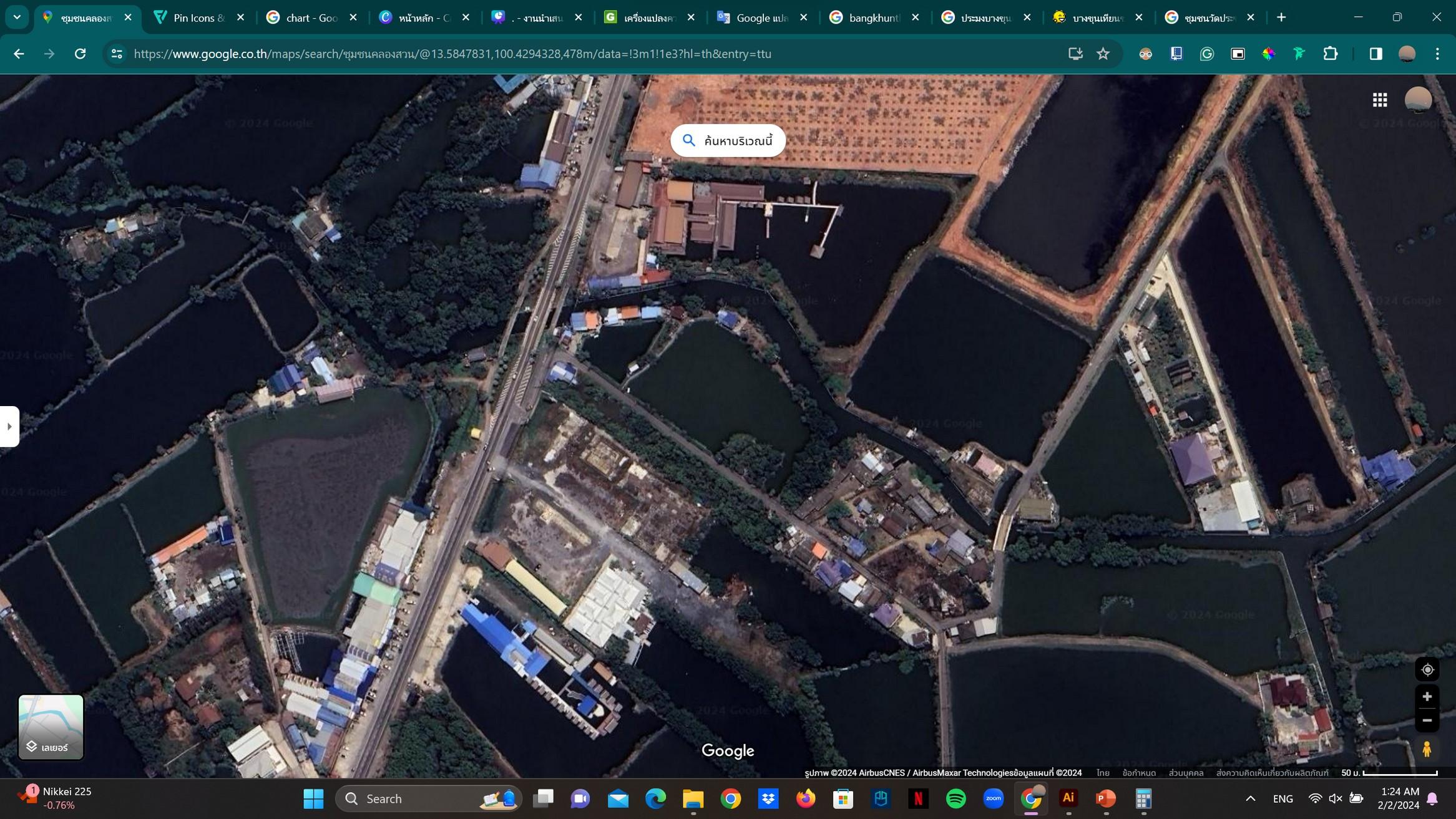This screenshot has width=1456, height=819.
Task: Select the Street View pegman icon
Action: coord(1427,749)
